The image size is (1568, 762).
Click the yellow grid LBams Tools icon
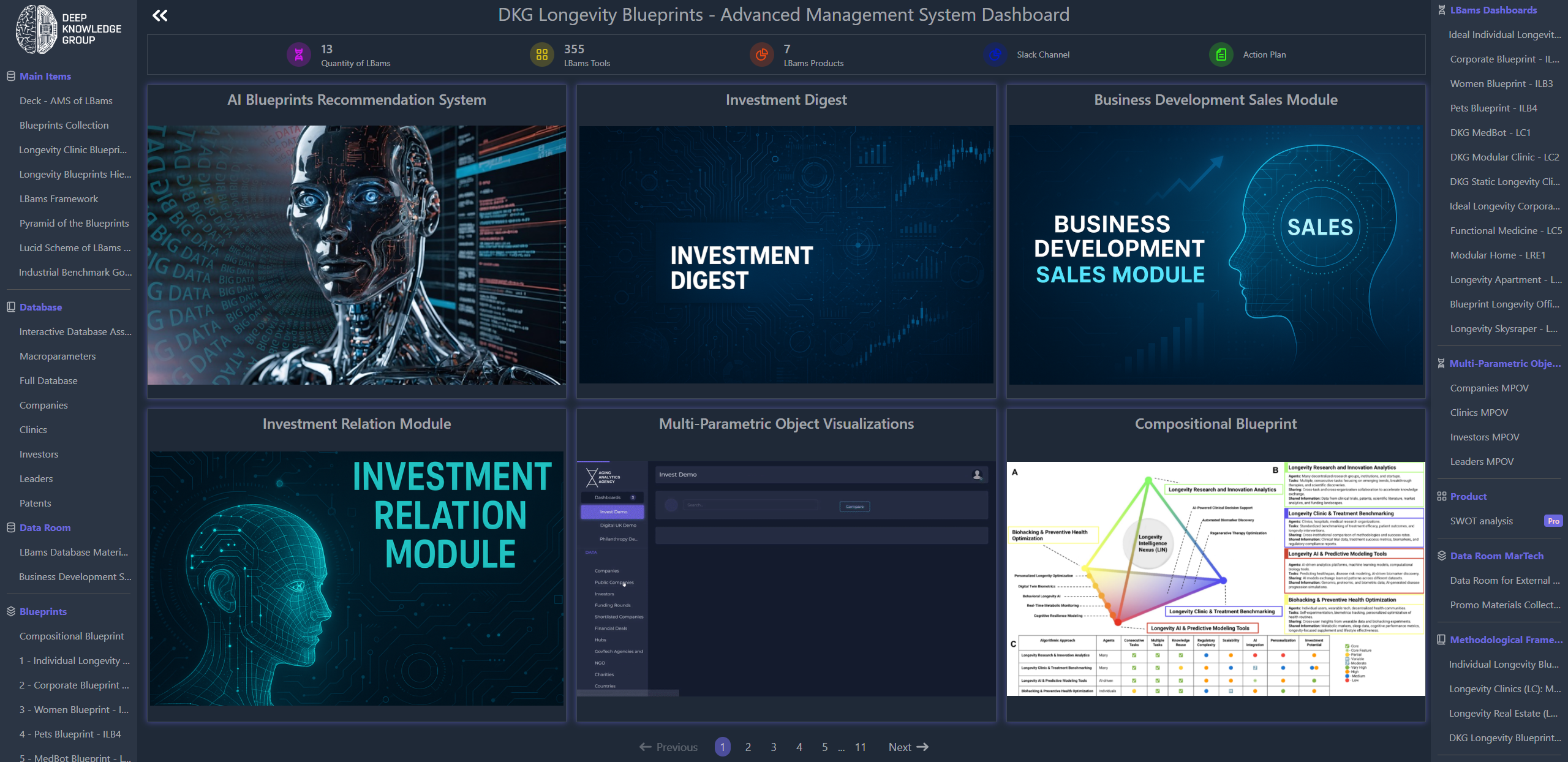pos(541,55)
